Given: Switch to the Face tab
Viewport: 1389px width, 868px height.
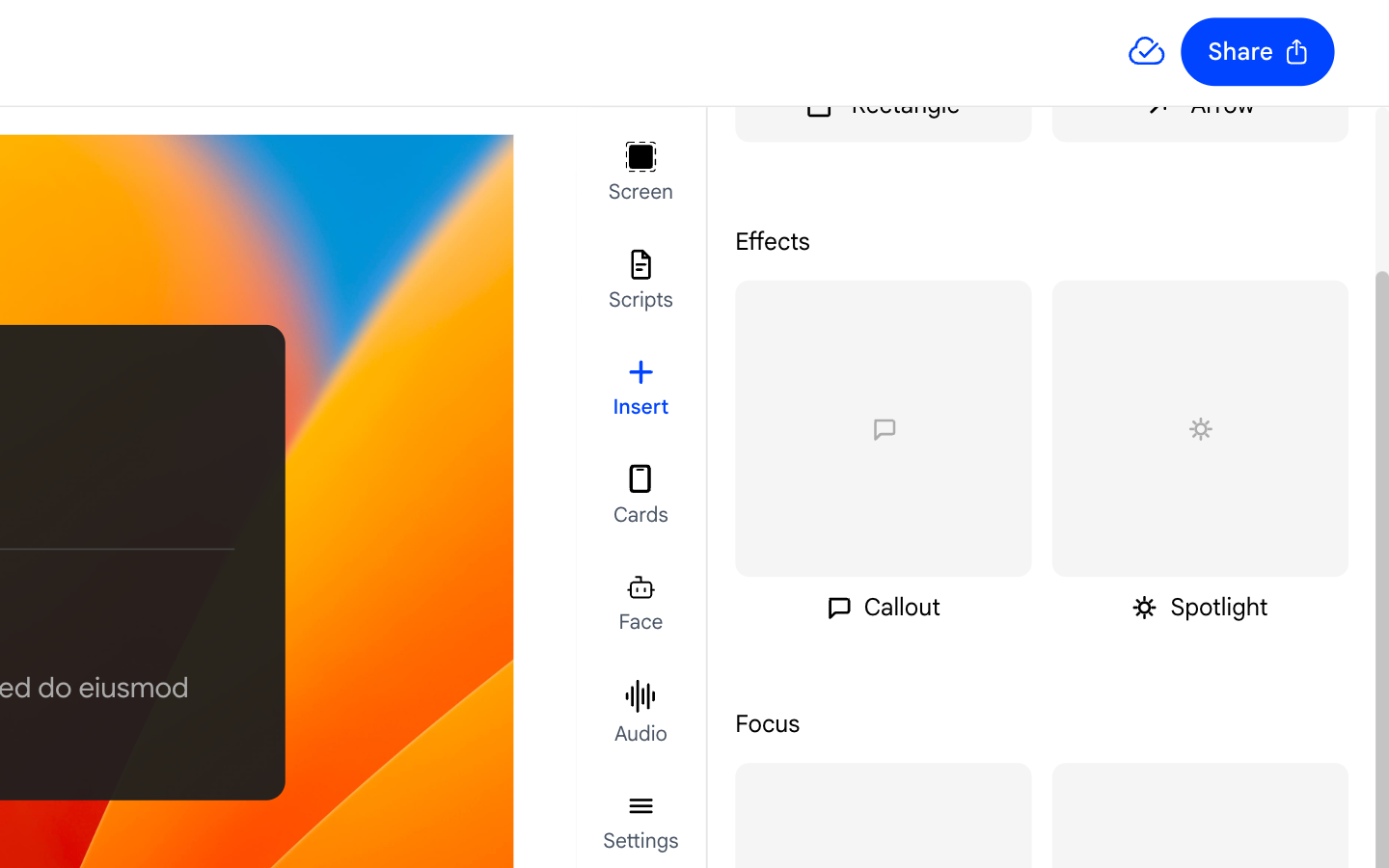Looking at the screenshot, I should tap(640, 603).
